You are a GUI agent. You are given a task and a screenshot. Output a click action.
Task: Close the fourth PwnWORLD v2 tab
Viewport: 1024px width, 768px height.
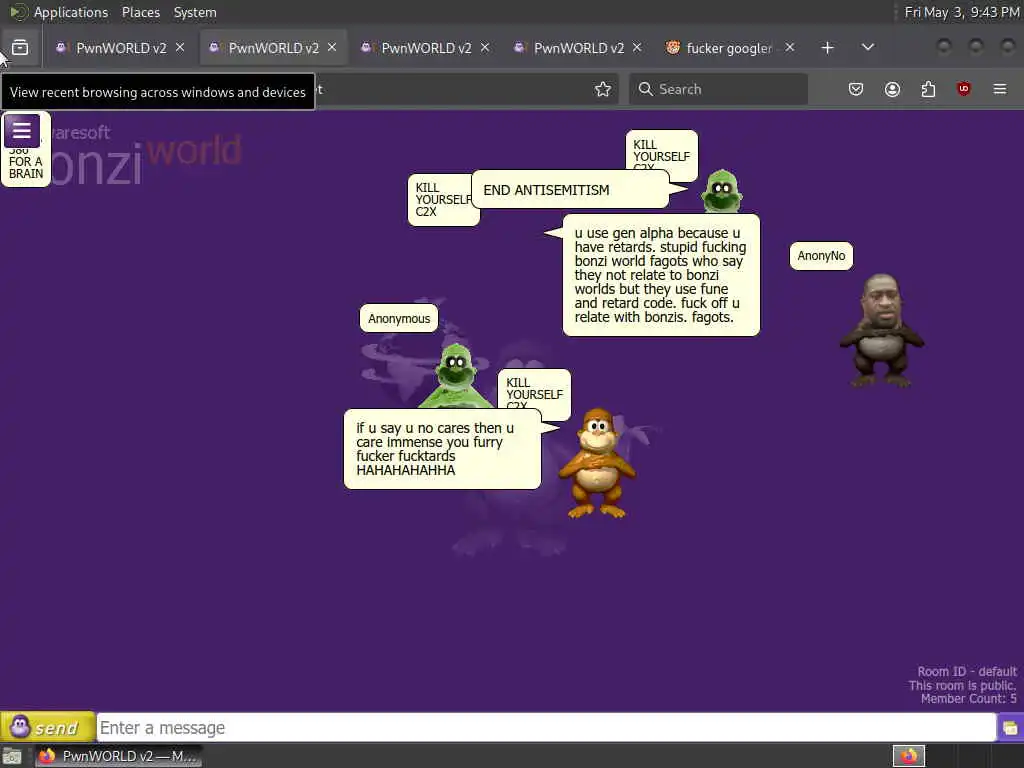(637, 48)
